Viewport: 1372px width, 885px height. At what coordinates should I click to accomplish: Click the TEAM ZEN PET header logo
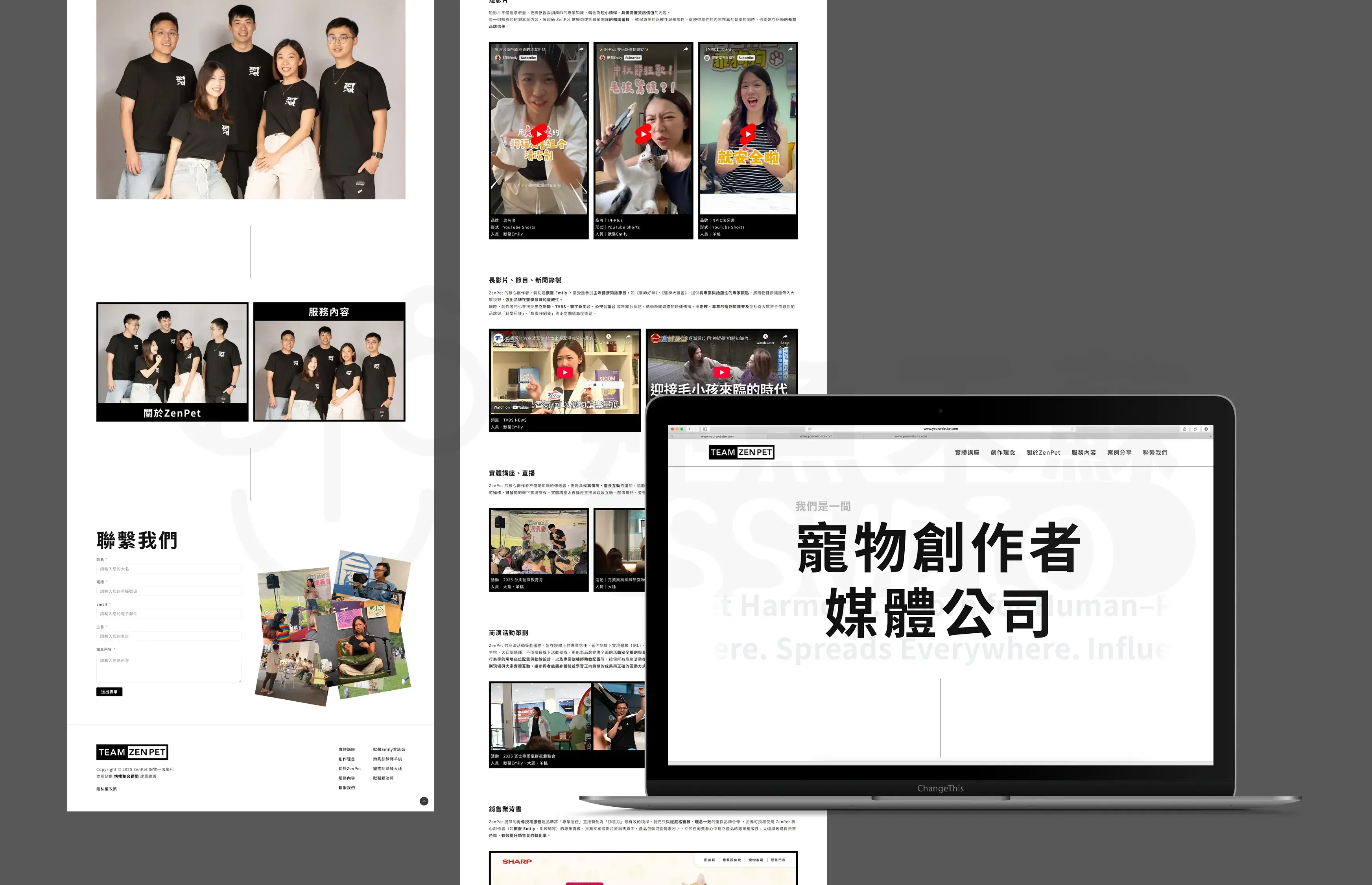[x=742, y=452]
